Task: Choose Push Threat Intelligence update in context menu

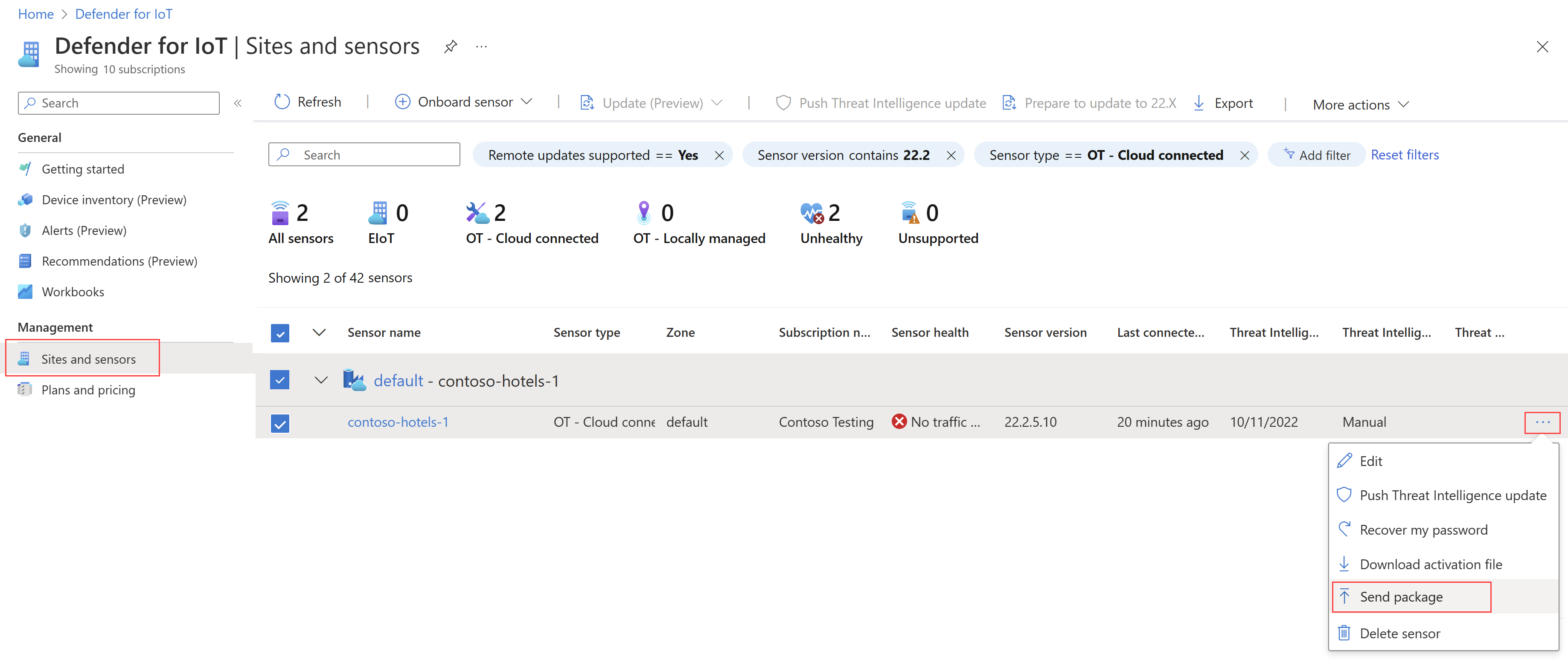Action: 1443,495
